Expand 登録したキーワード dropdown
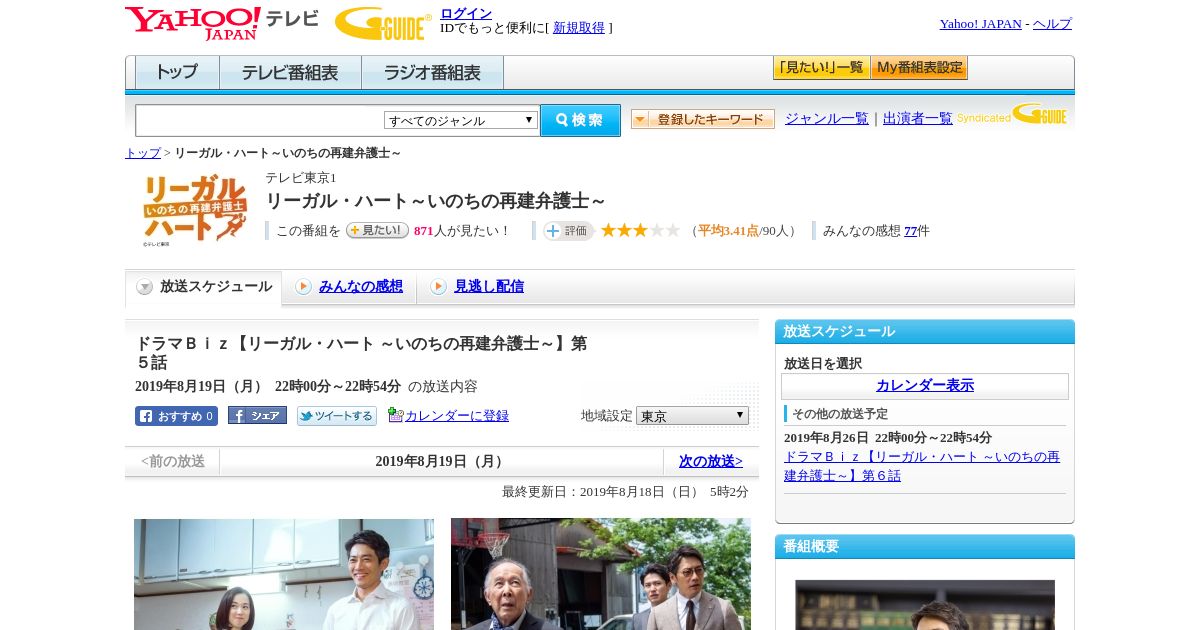Image resolution: width=1200 pixels, height=630 pixels. (703, 119)
